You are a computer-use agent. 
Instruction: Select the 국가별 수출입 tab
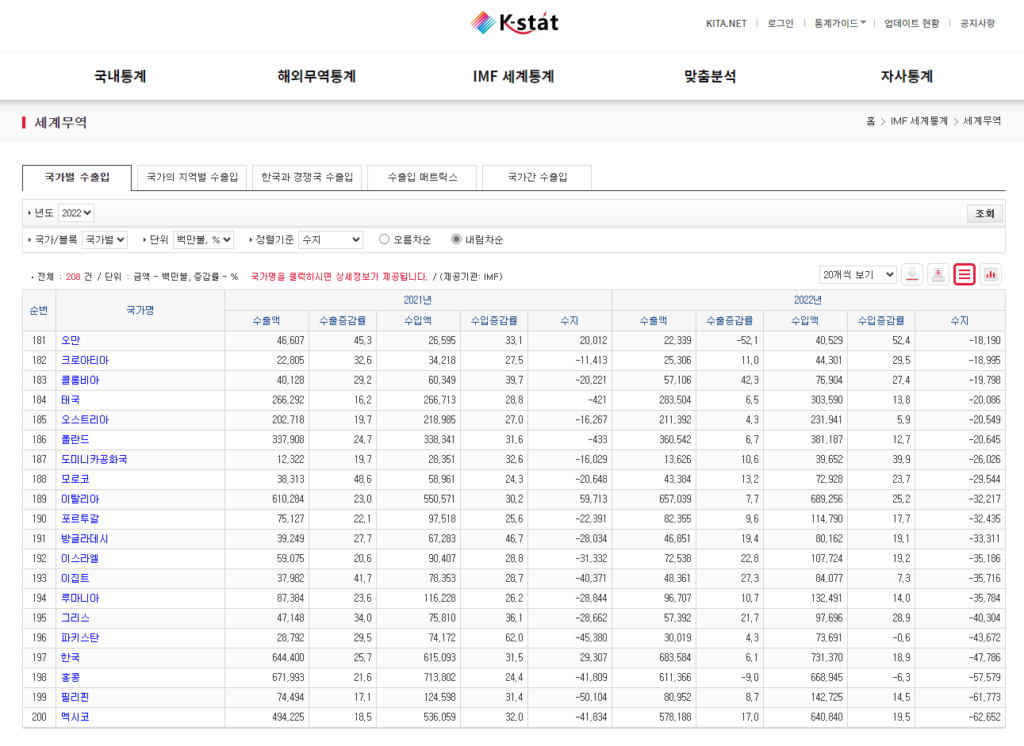[77, 178]
